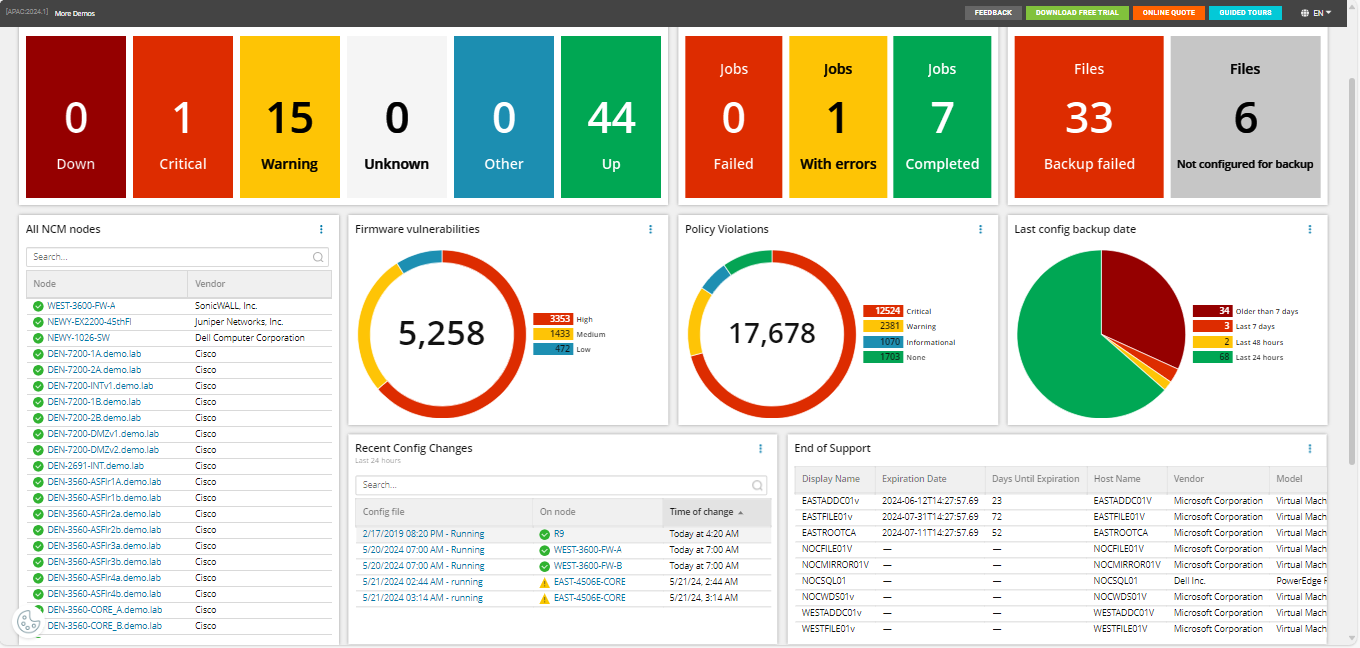Open More Demos menu
Viewport: 1360px width, 648px height.
pos(77,14)
